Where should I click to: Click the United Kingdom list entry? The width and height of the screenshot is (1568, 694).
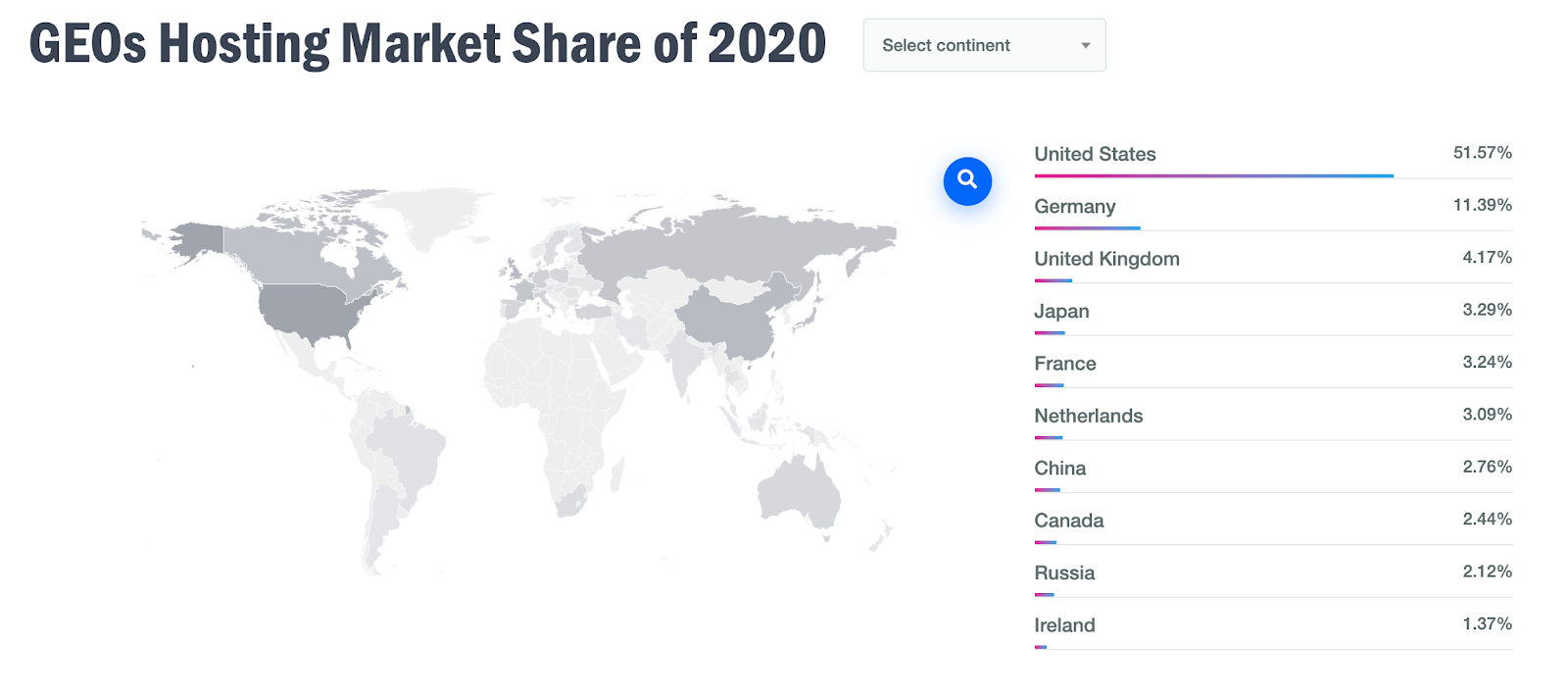click(1106, 259)
